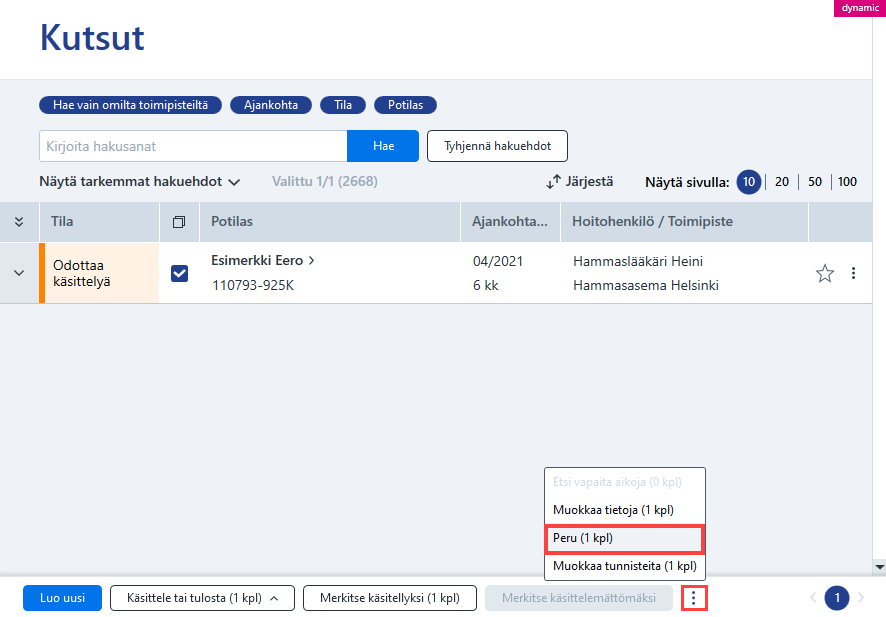Click the previous page arrow
The width and height of the screenshot is (886, 617).
pyautogui.click(x=813, y=598)
